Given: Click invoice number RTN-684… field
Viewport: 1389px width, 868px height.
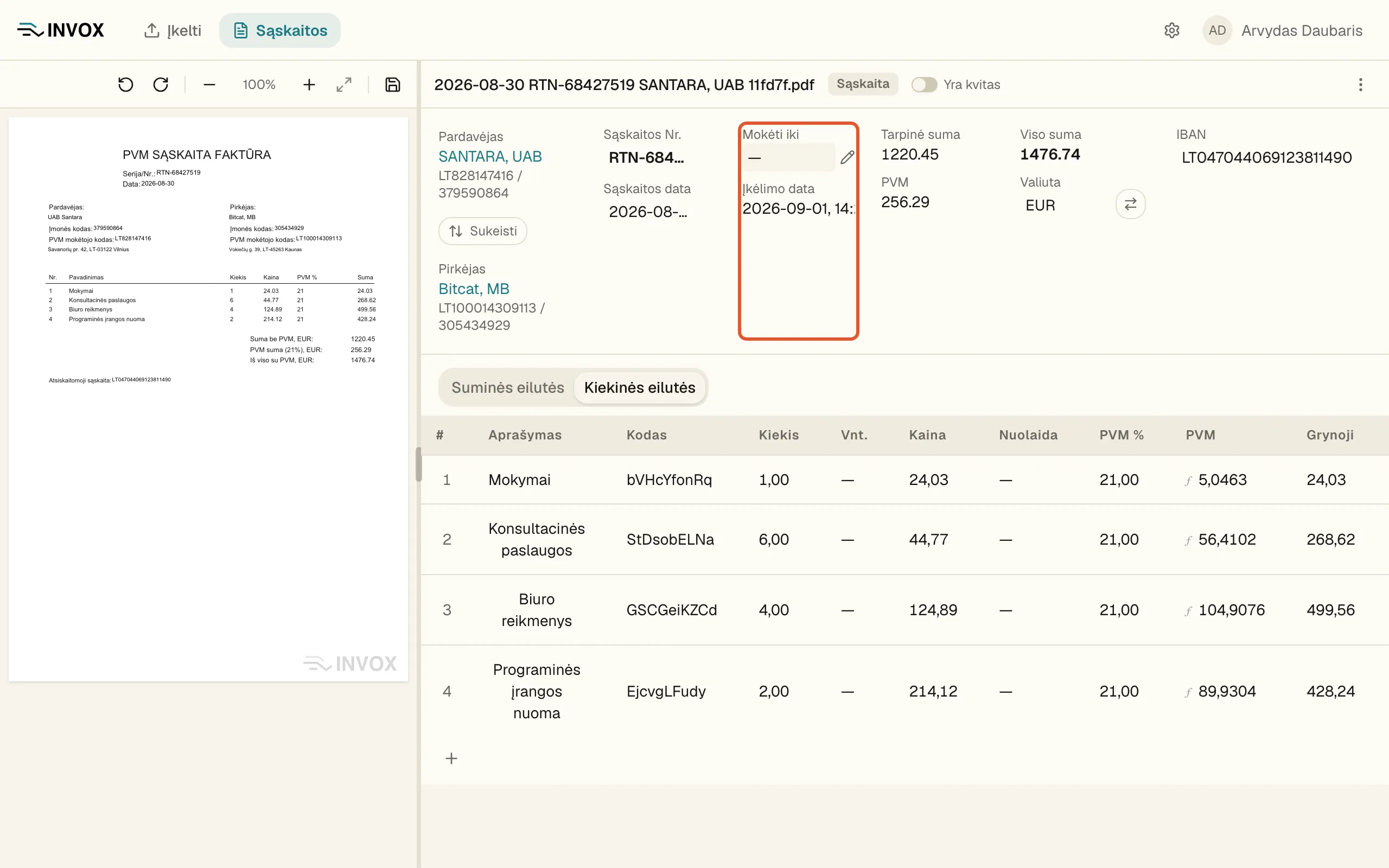Looking at the screenshot, I should pos(646,157).
